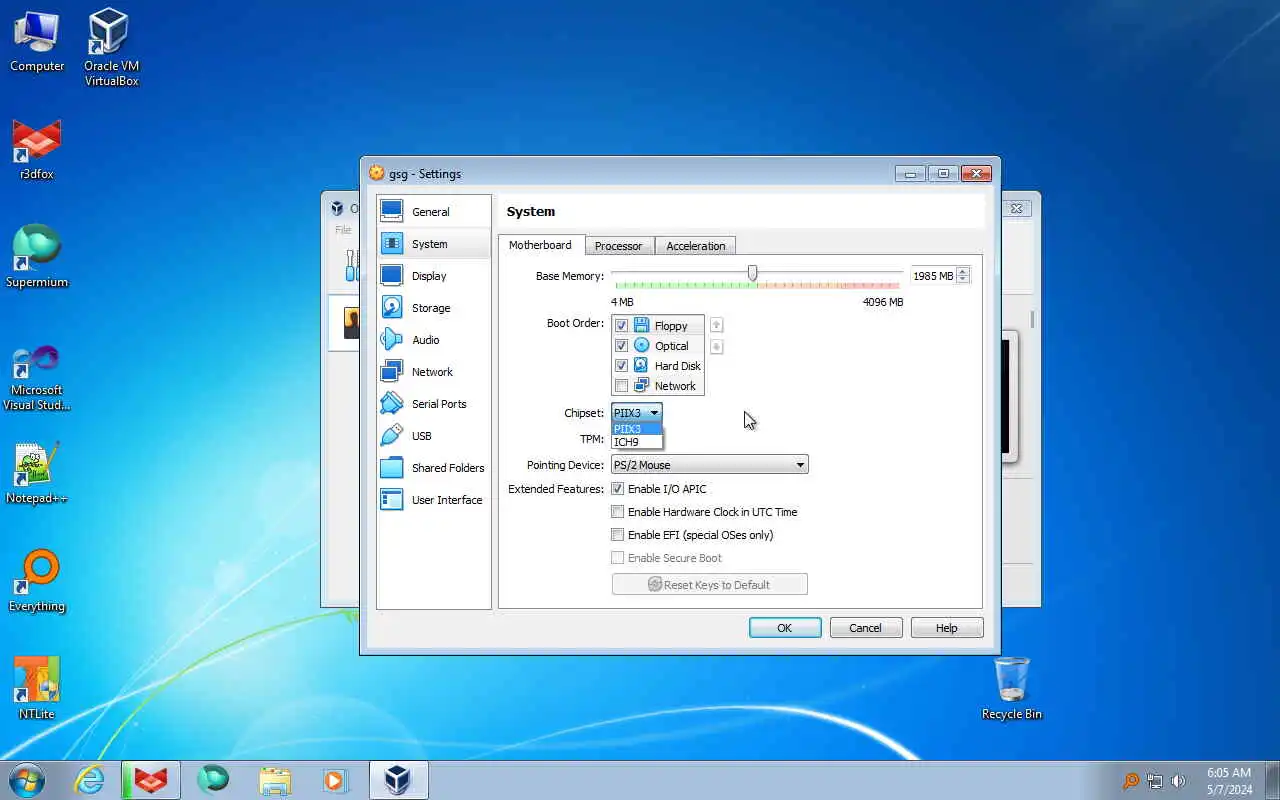This screenshot has width=1280, height=800.
Task: Open the Everything search desktop shortcut
Action: [x=37, y=581]
